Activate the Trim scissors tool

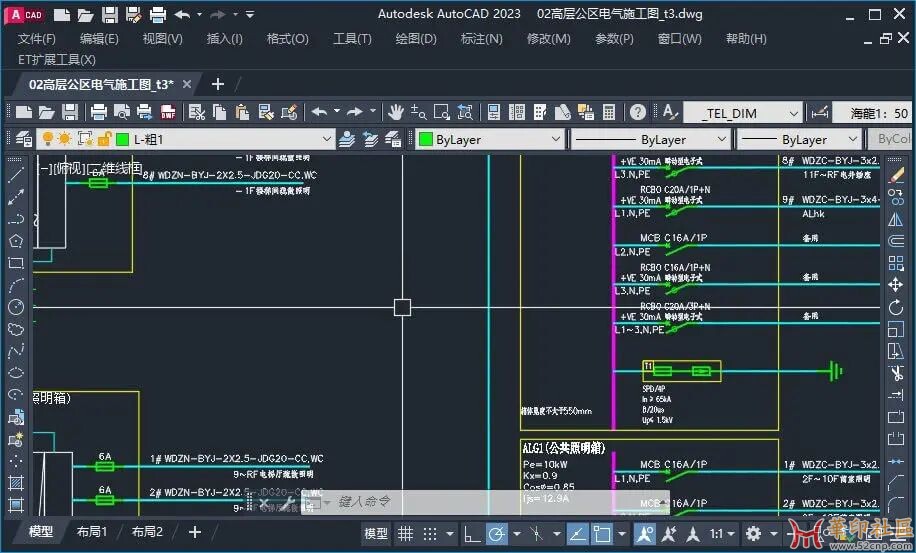pyautogui.click(x=896, y=373)
